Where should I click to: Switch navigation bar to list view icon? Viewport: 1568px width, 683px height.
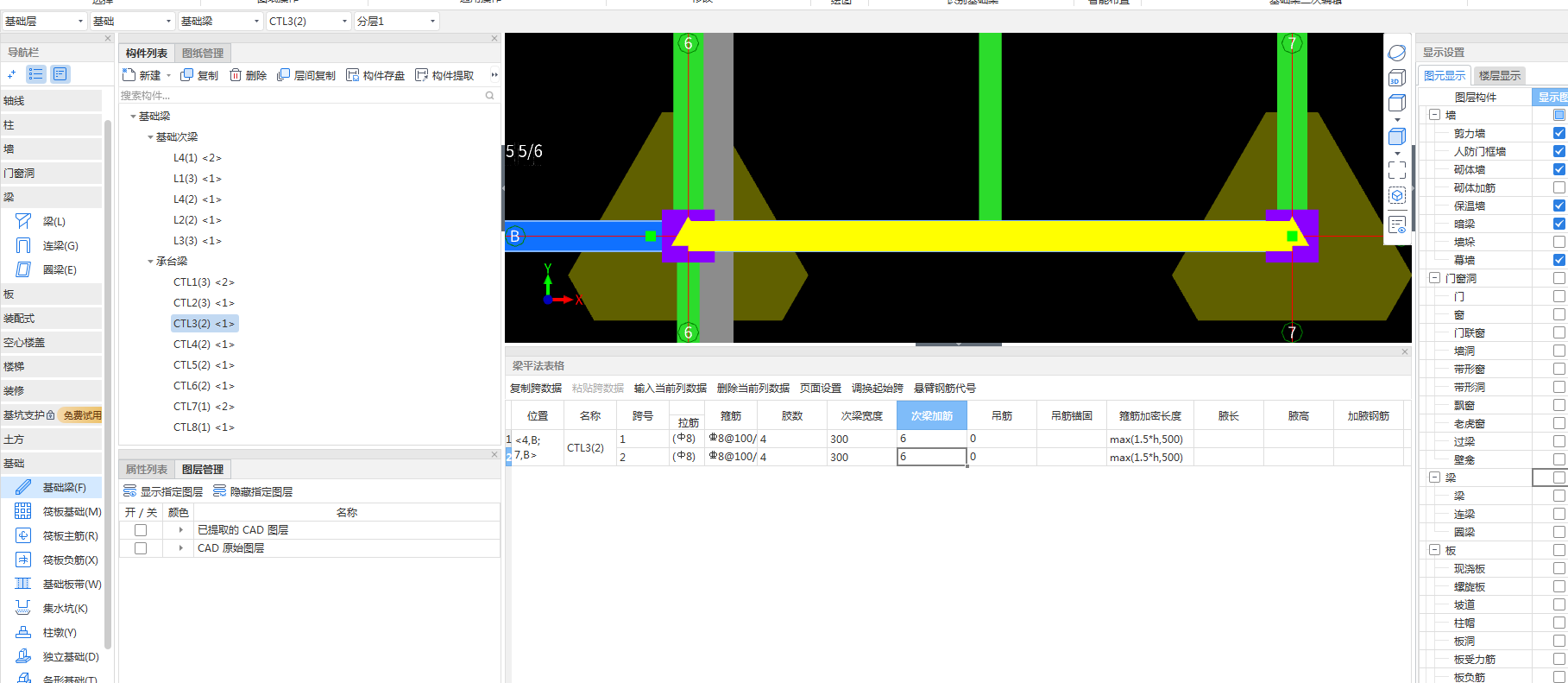click(36, 74)
